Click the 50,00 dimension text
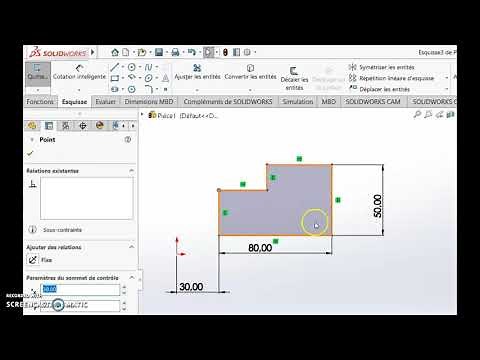 [x=378, y=206]
